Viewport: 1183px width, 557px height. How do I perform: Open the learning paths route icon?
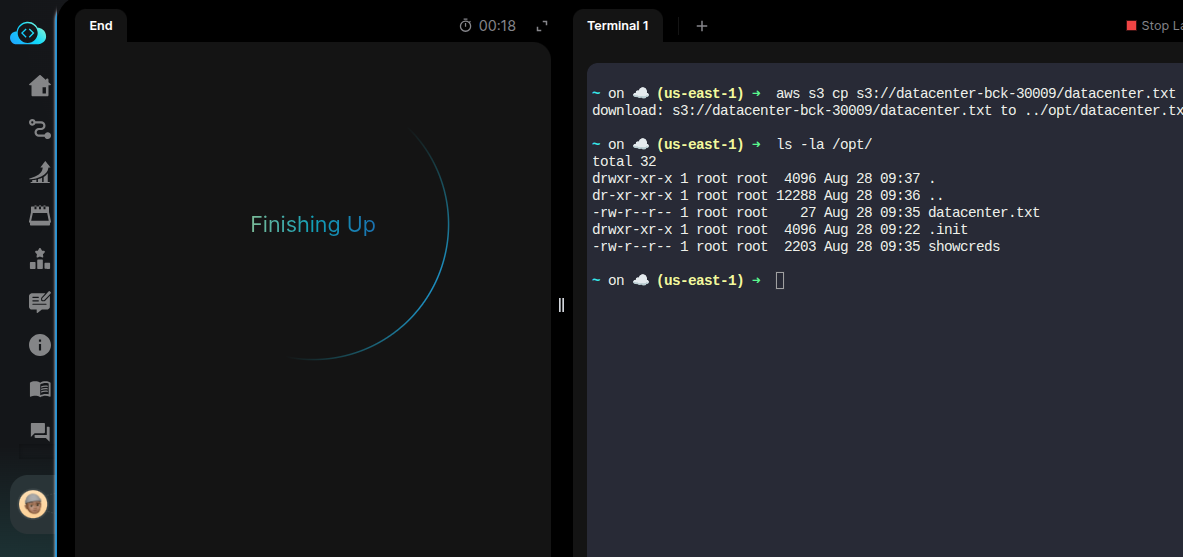click(x=39, y=129)
